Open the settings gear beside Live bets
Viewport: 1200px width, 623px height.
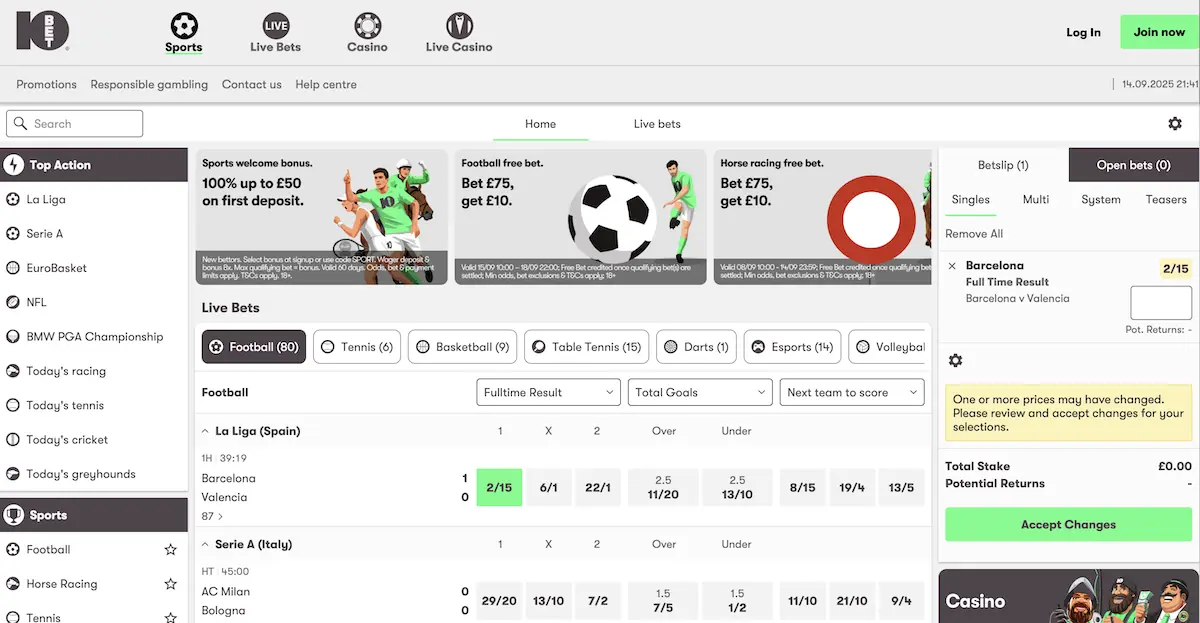coord(1175,124)
